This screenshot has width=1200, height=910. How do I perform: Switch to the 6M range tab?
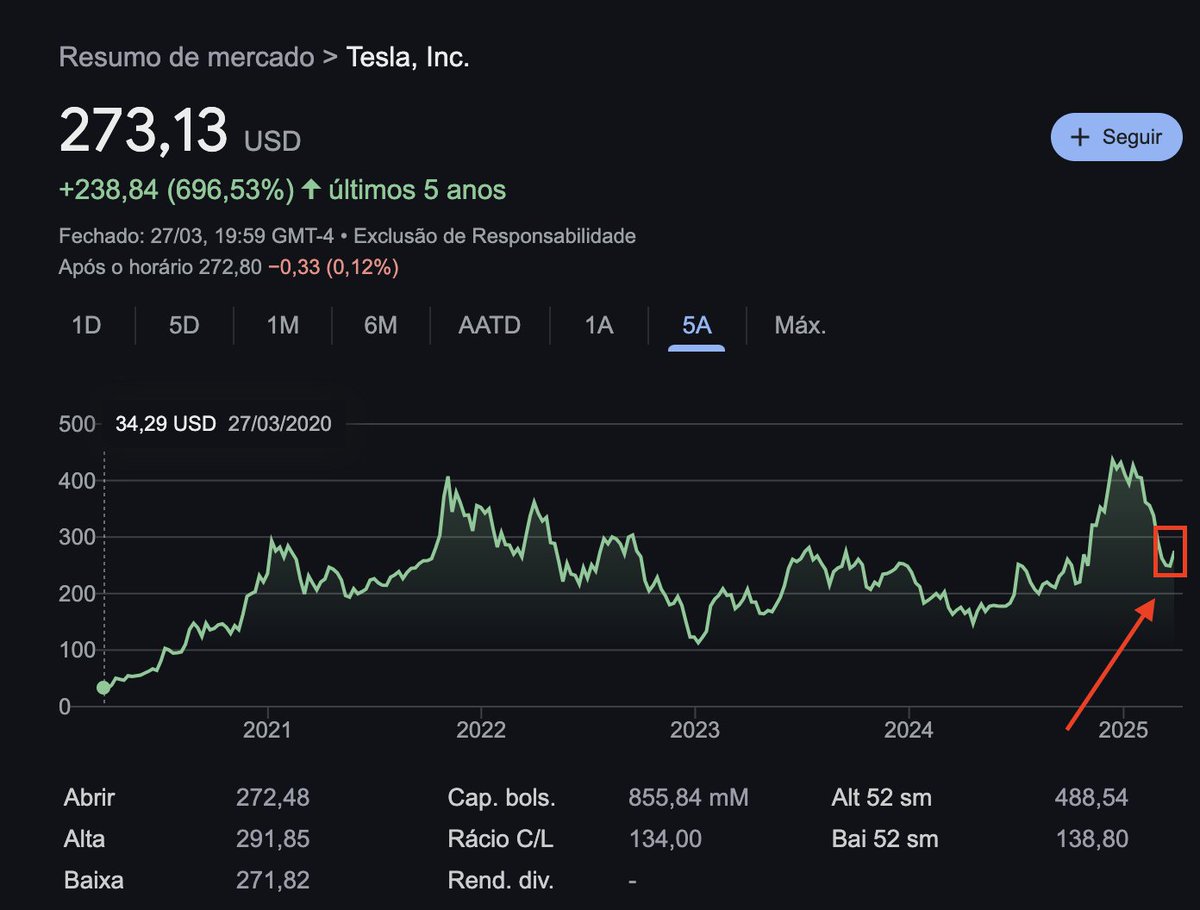coord(380,325)
